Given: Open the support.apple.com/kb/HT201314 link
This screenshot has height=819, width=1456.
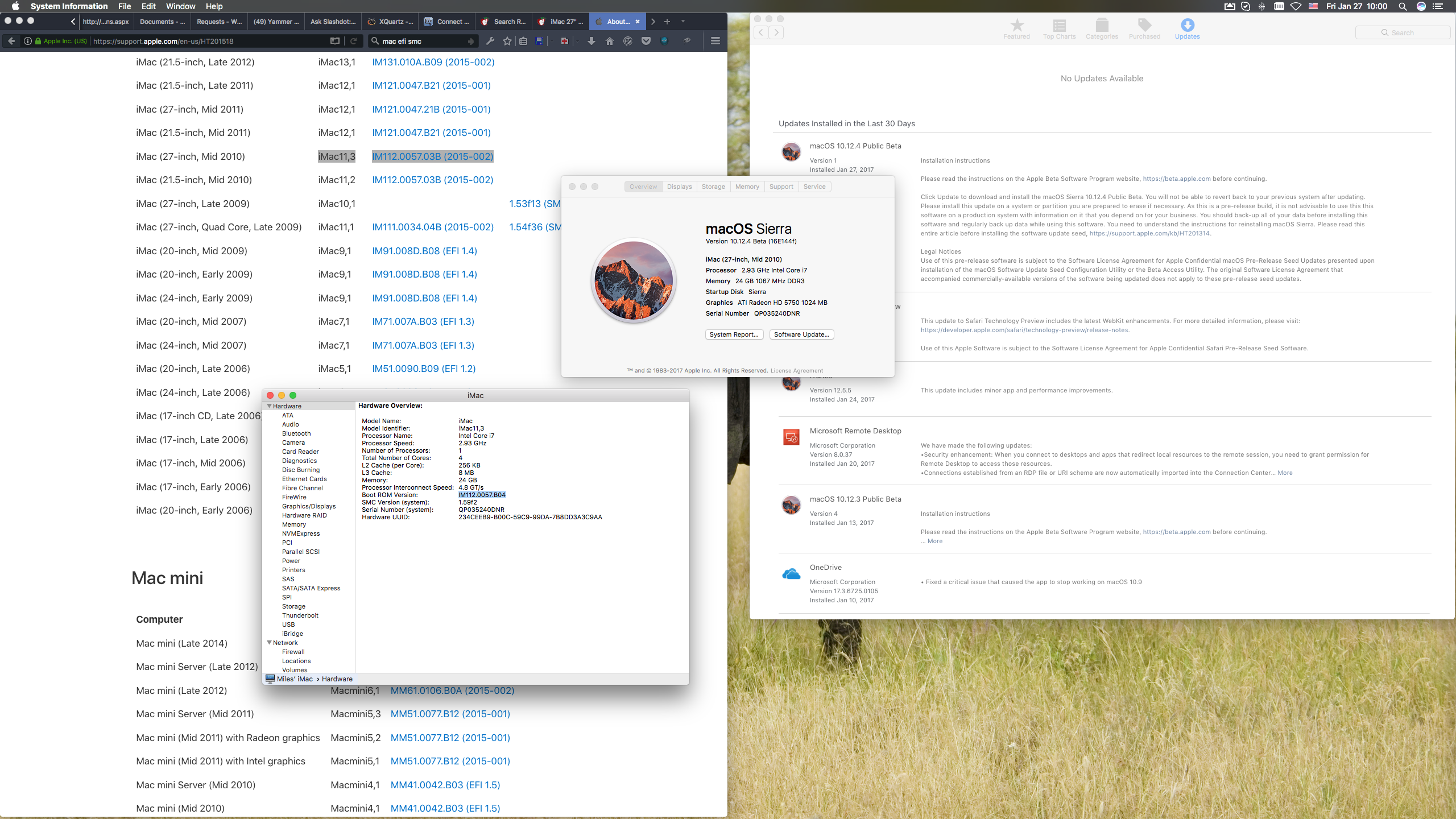Looking at the screenshot, I should (1149, 233).
